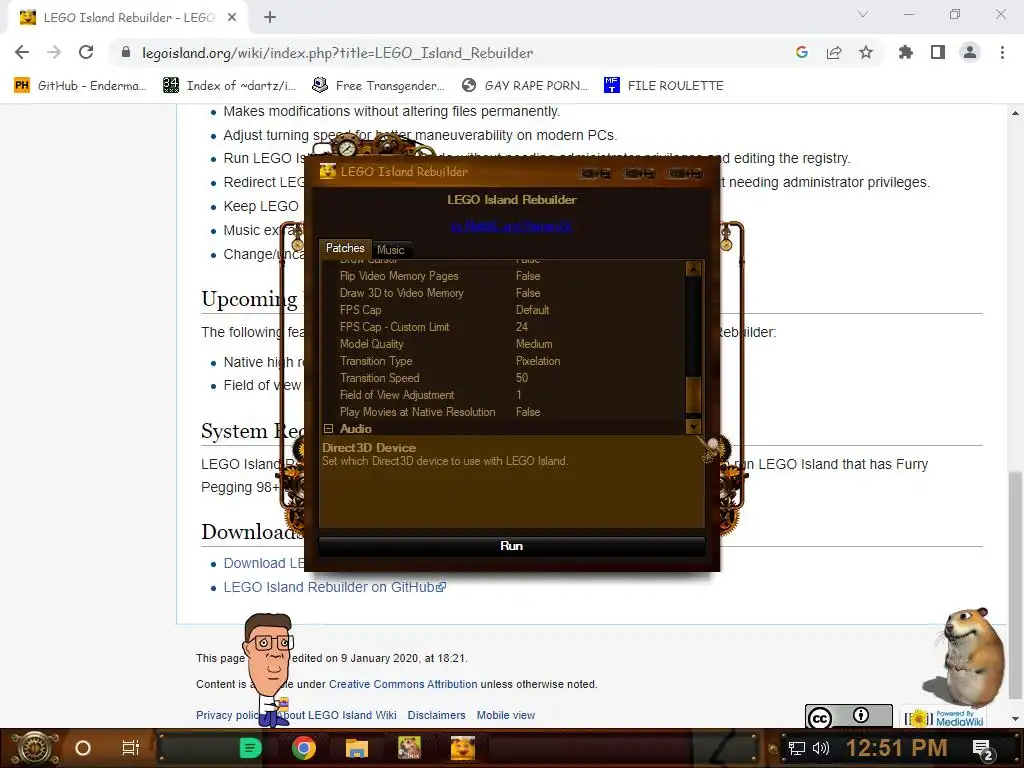Toggle the browser side panel icon
The height and width of the screenshot is (768, 1024).
[938, 52]
